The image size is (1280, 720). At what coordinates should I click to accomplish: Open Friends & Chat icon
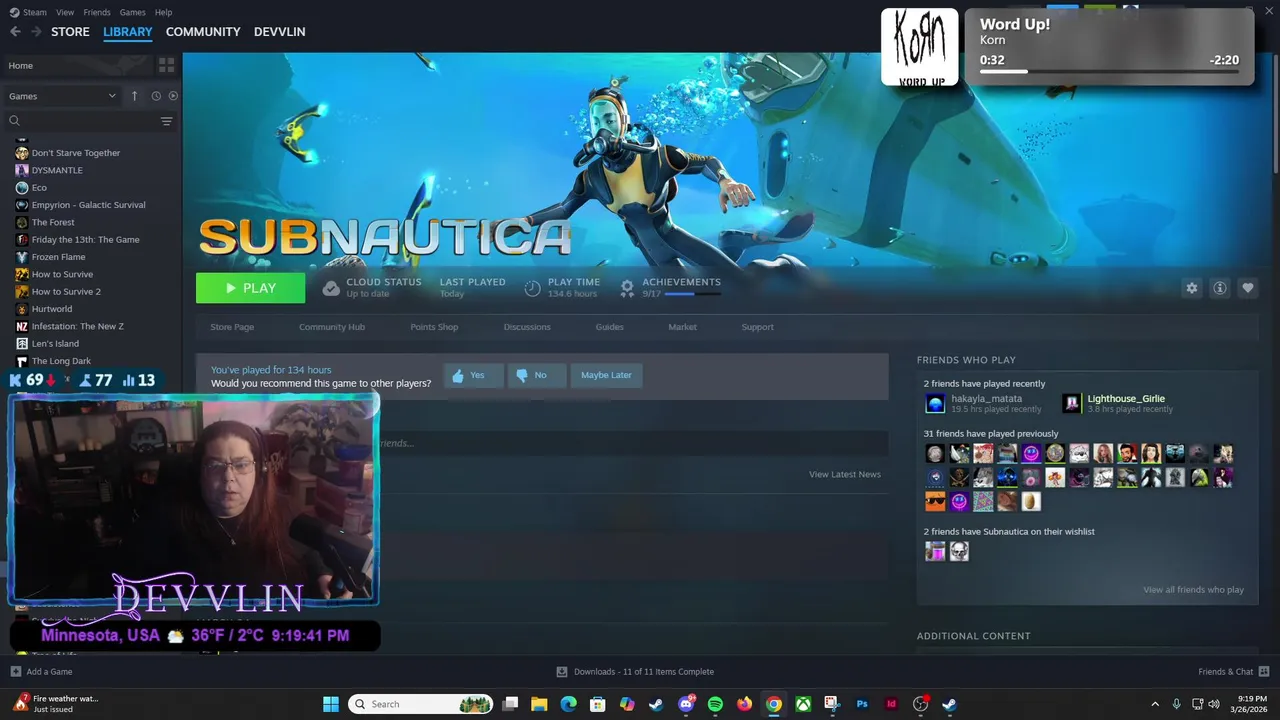point(1264,671)
